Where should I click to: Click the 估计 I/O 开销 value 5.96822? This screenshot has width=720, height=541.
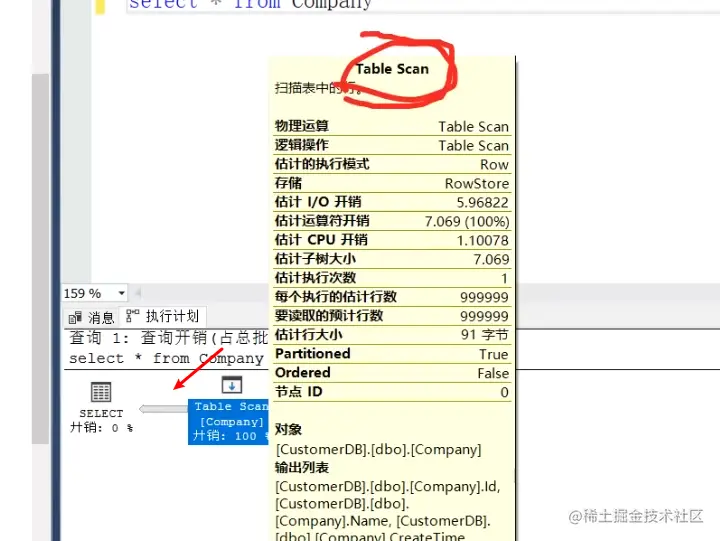coord(482,203)
